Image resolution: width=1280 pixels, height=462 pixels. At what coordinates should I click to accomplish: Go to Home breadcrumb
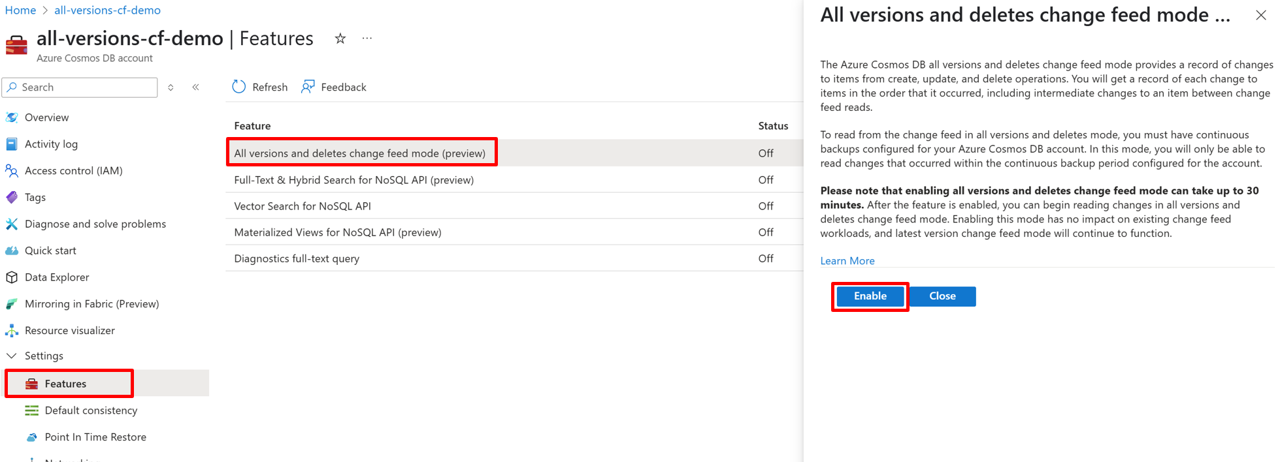pyautogui.click(x=20, y=10)
